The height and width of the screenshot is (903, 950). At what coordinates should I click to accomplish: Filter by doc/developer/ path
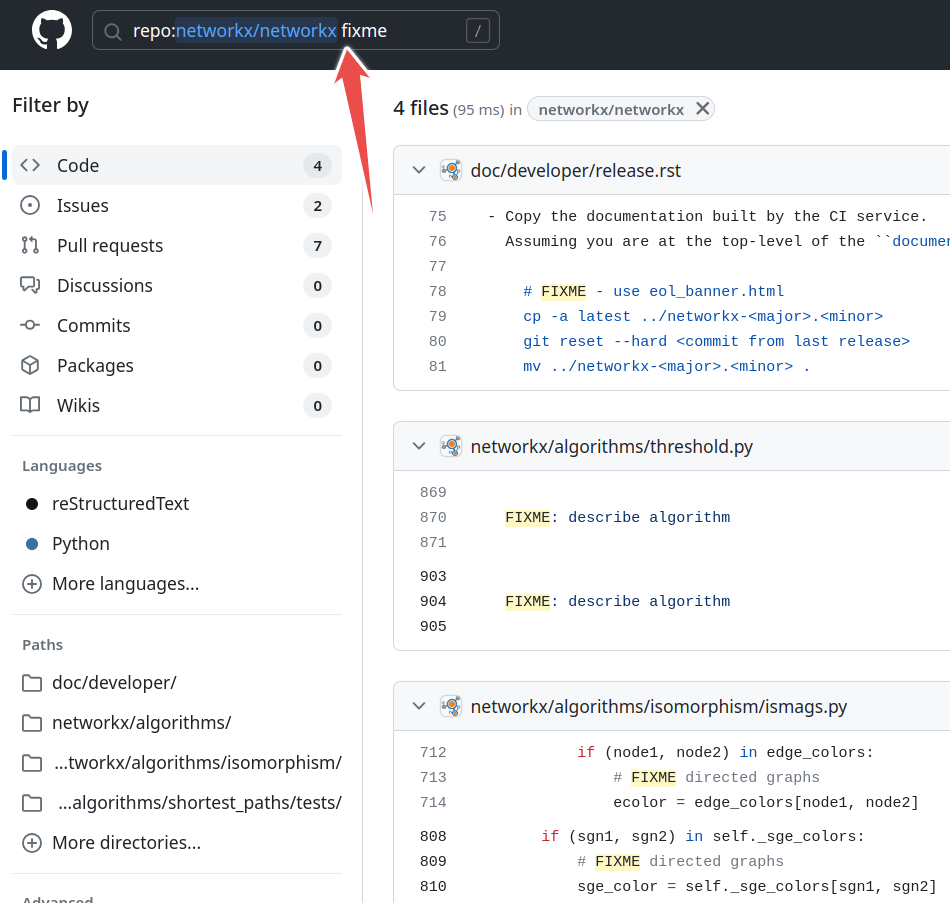pyautogui.click(x=114, y=682)
